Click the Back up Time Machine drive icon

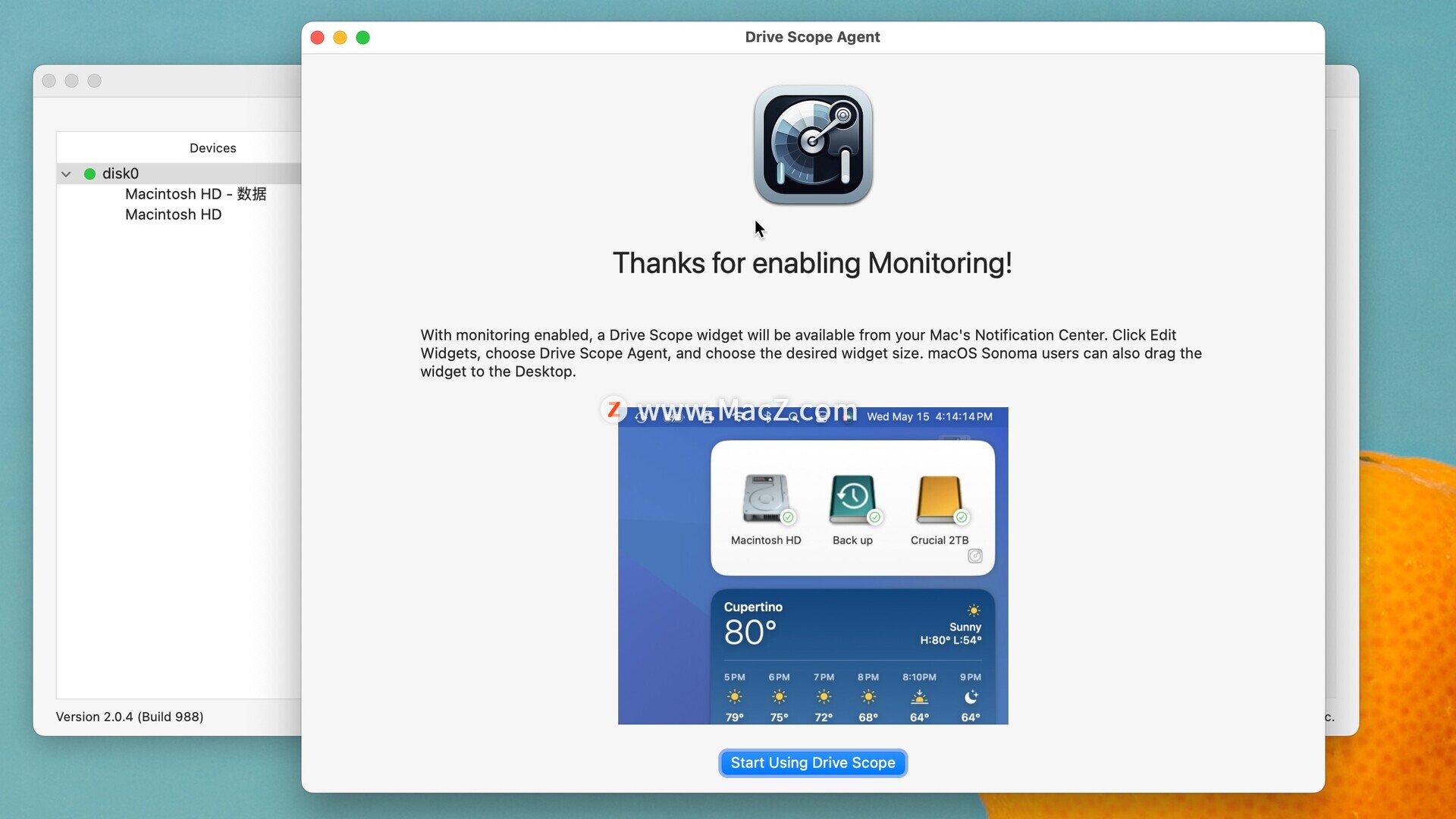click(852, 499)
